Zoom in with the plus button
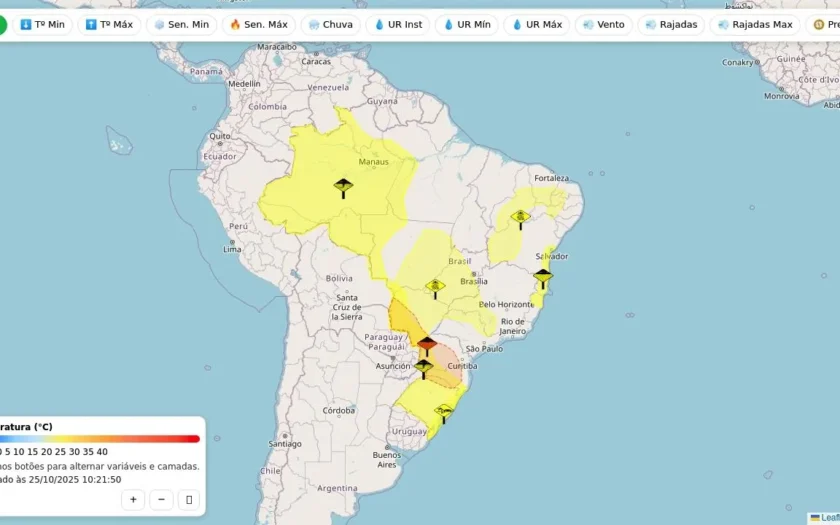Viewport: 840px width, 525px height. pos(133,500)
